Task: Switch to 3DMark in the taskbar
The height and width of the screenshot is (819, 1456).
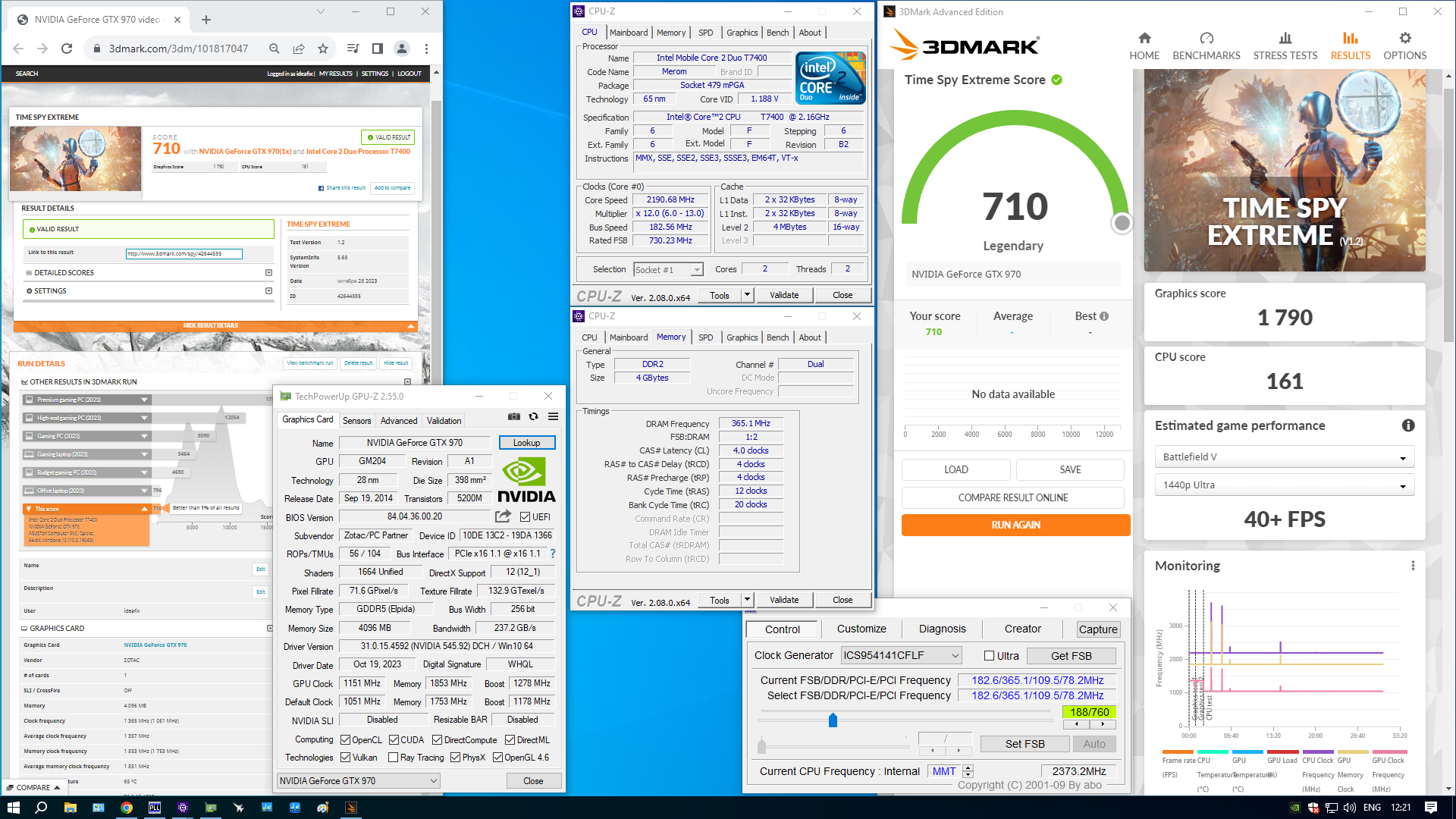Action: click(x=351, y=808)
